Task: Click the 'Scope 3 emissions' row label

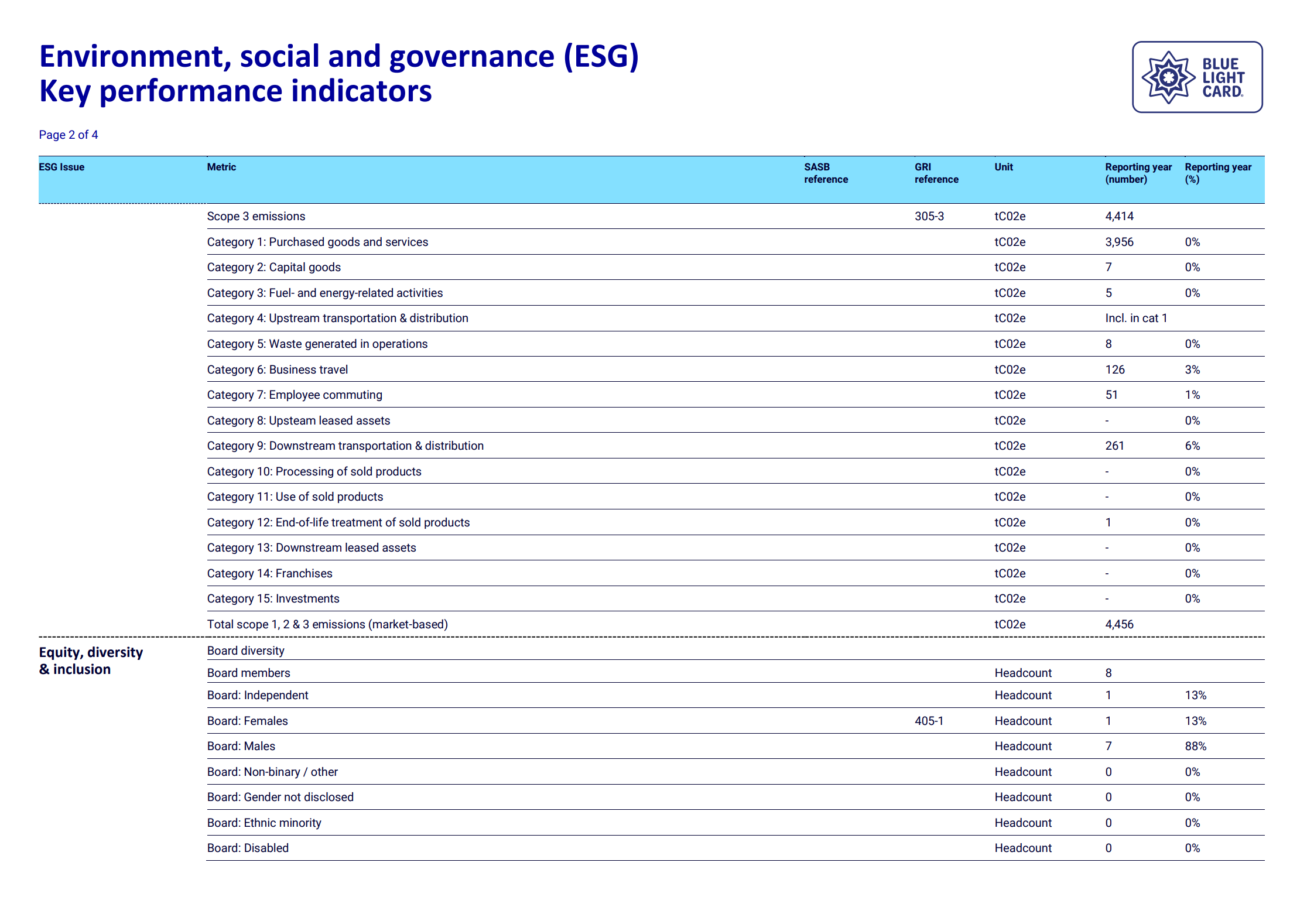Action: coord(256,216)
